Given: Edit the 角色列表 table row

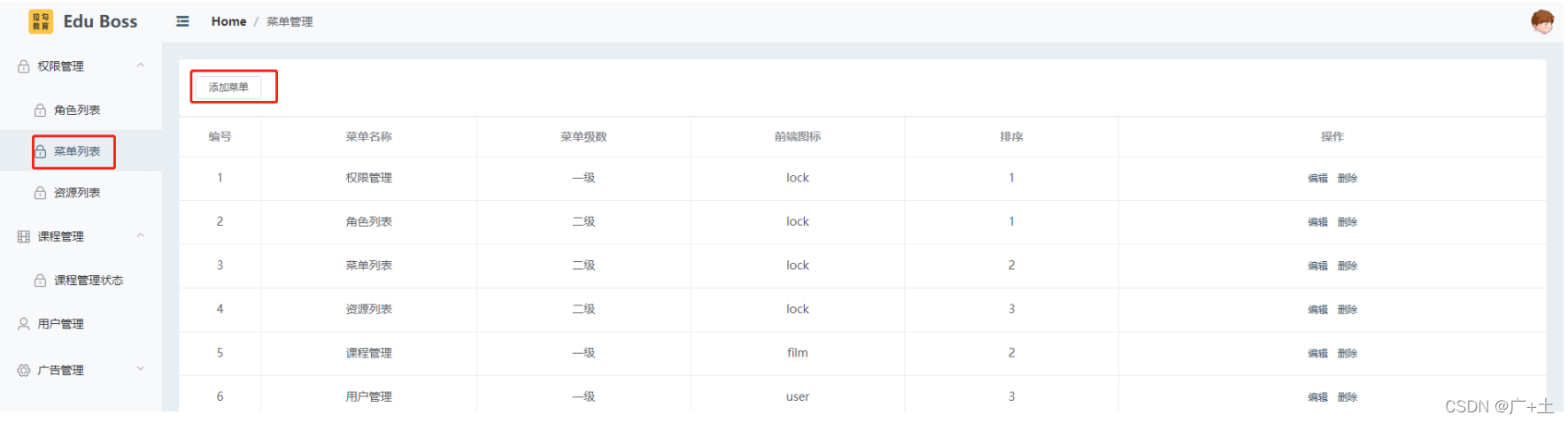Looking at the screenshot, I should 1317,222.
